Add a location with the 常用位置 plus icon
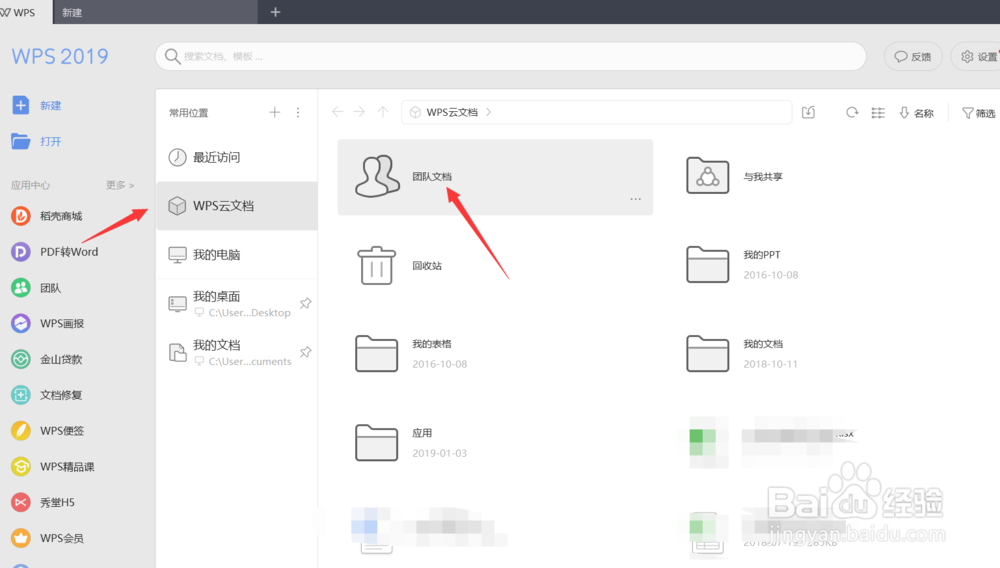 tap(274, 112)
